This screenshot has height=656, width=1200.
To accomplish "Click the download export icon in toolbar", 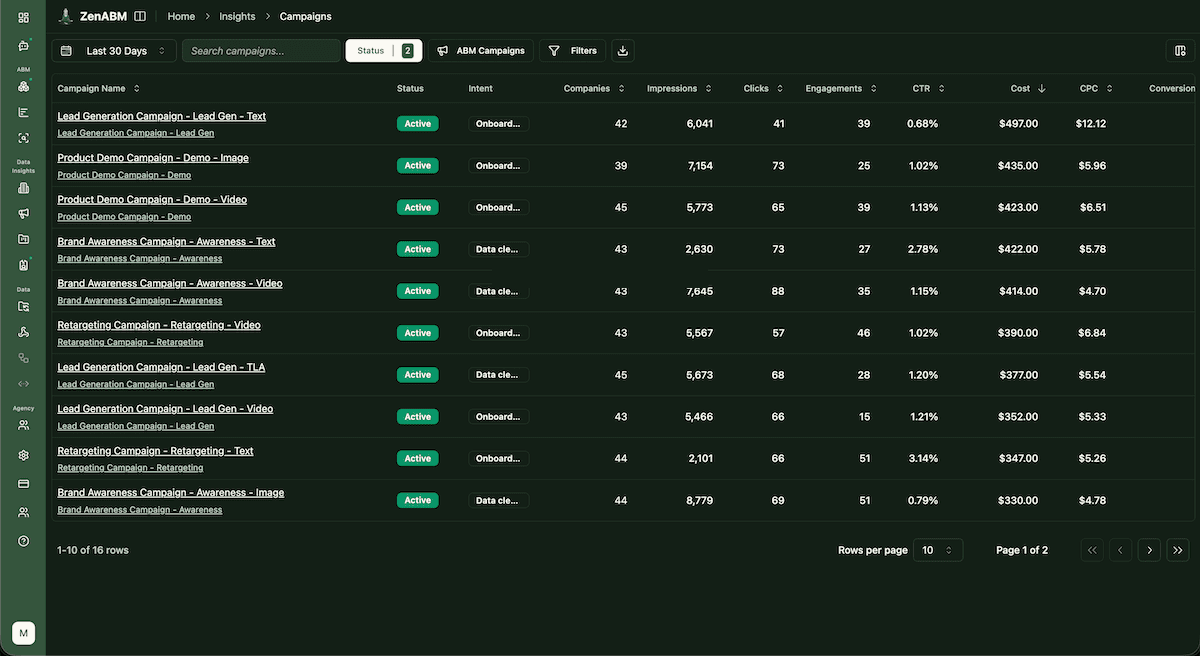I will pos(622,50).
